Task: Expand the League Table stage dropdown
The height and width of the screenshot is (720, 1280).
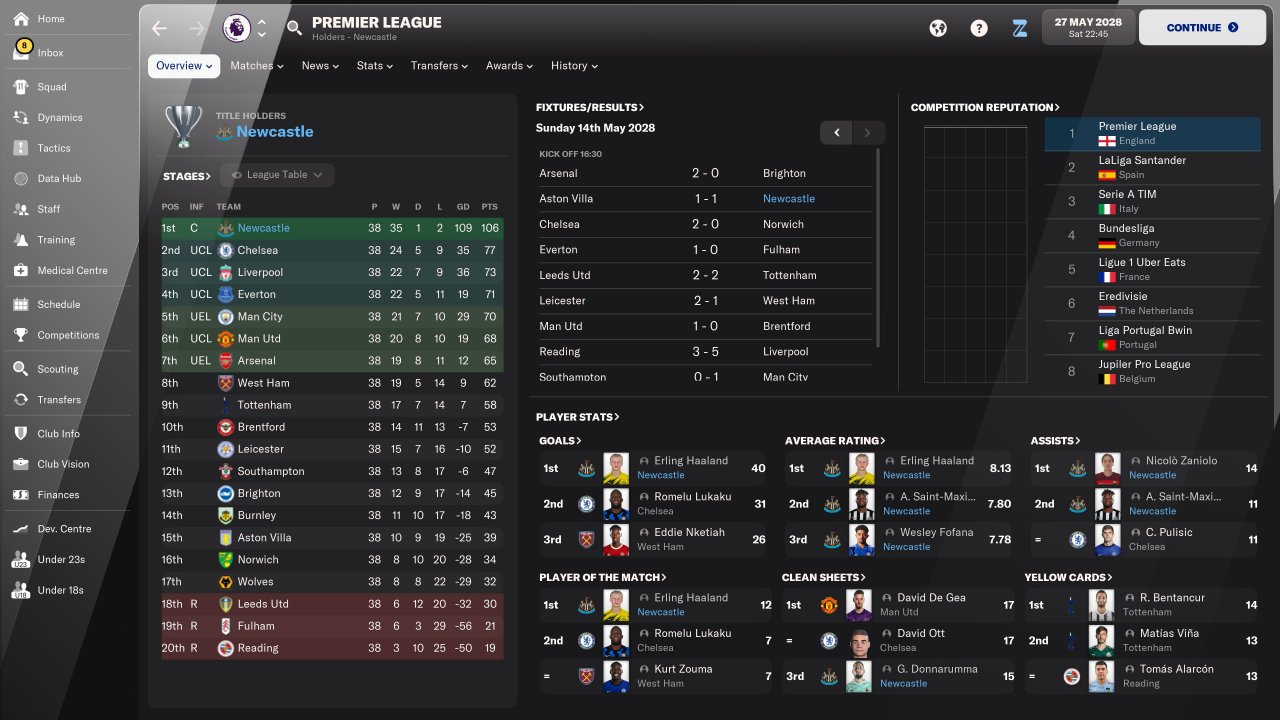Action: pos(277,175)
